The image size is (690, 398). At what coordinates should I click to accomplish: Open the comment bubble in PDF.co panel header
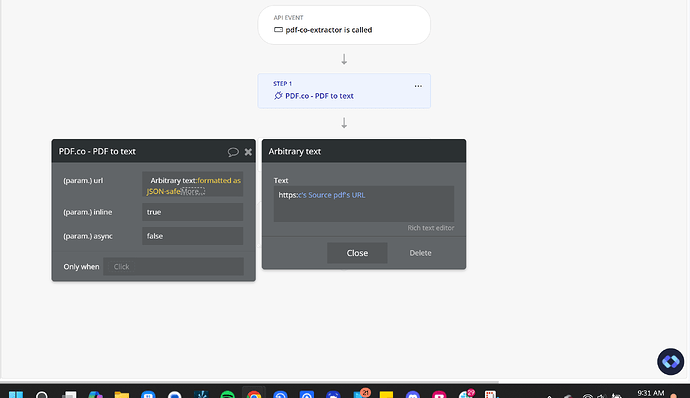pos(233,152)
